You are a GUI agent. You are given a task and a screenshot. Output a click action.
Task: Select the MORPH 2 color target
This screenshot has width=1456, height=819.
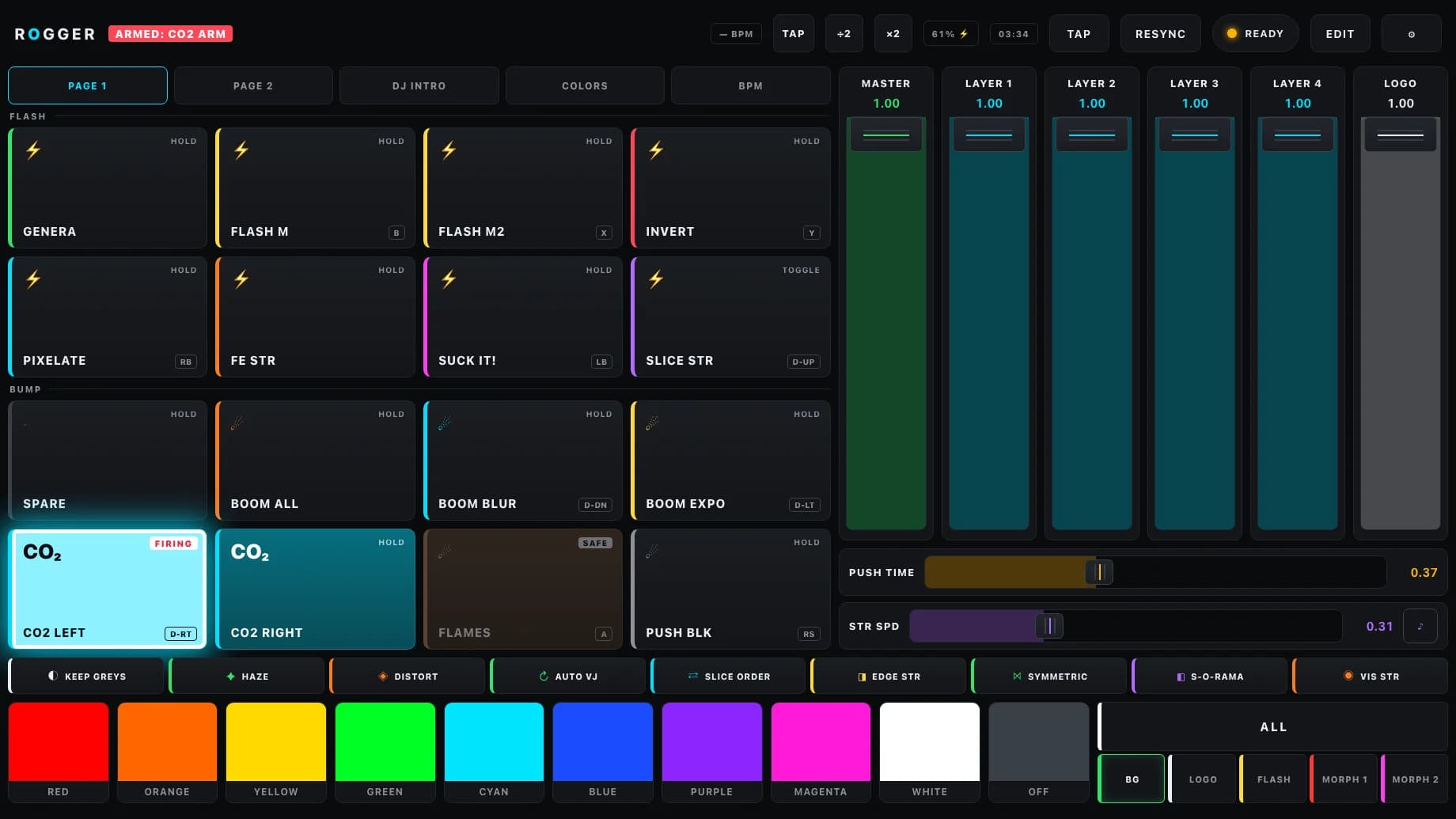[x=1415, y=779]
